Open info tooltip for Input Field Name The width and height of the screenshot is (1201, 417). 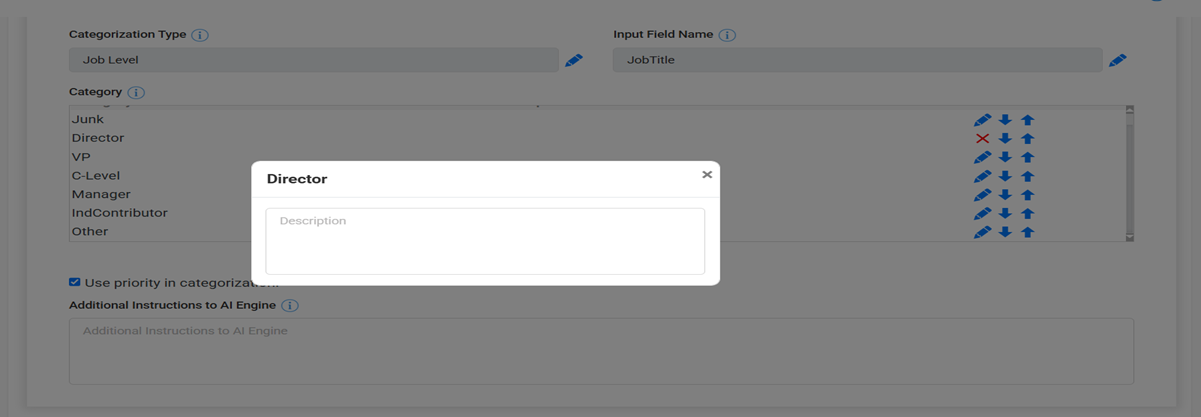pos(727,35)
